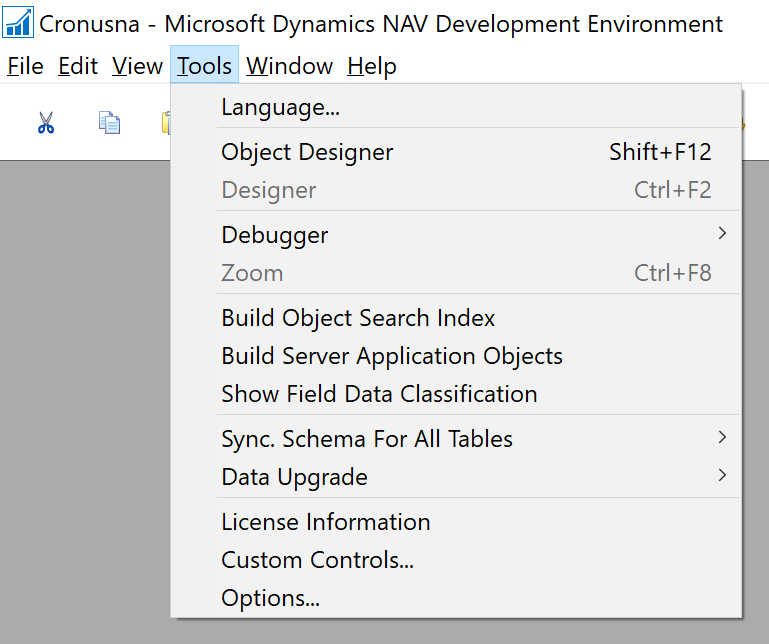Open the Help menu
The width and height of the screenshot is (769, 644).
pos(372,66)
